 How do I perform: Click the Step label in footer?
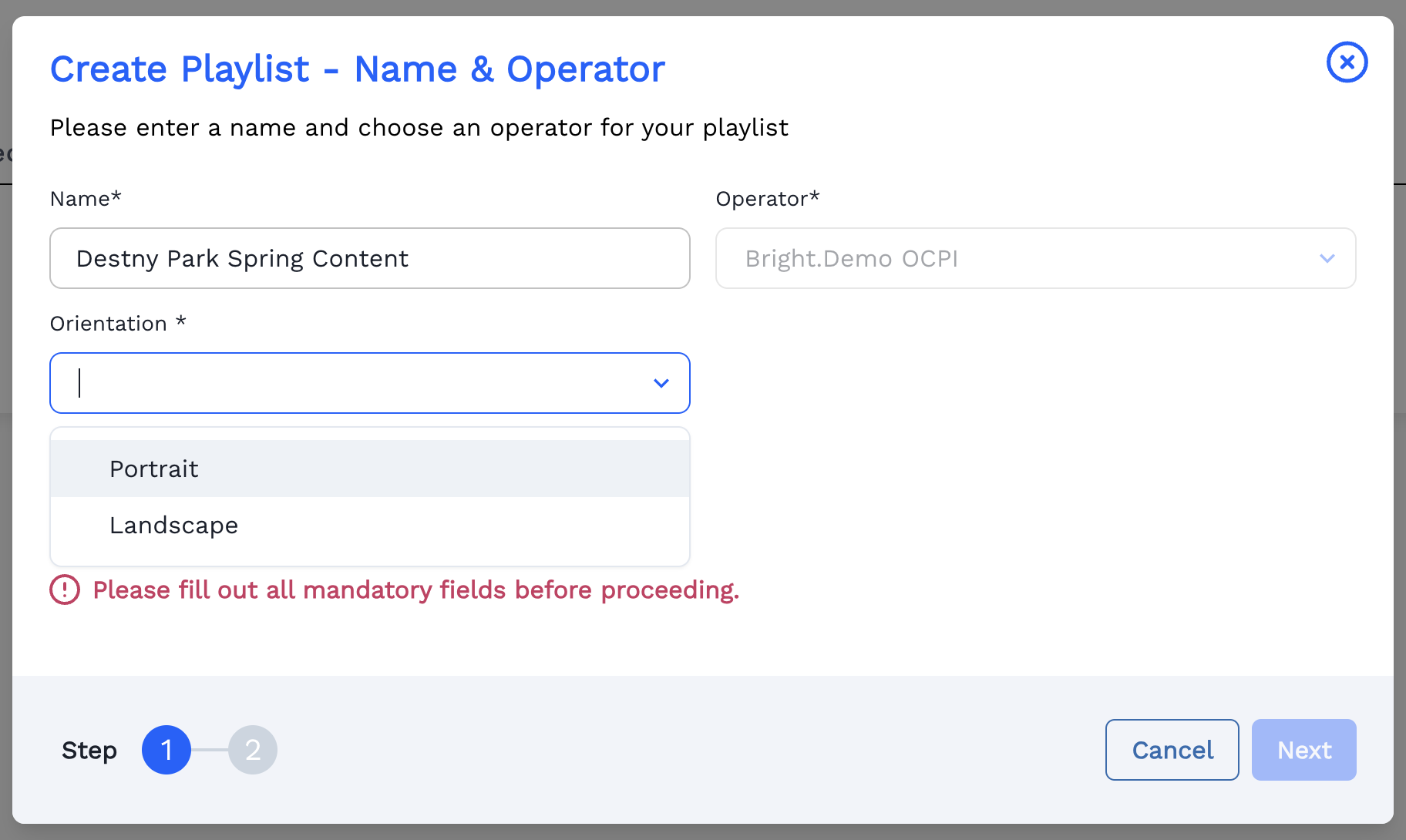(x=89, y=751)
